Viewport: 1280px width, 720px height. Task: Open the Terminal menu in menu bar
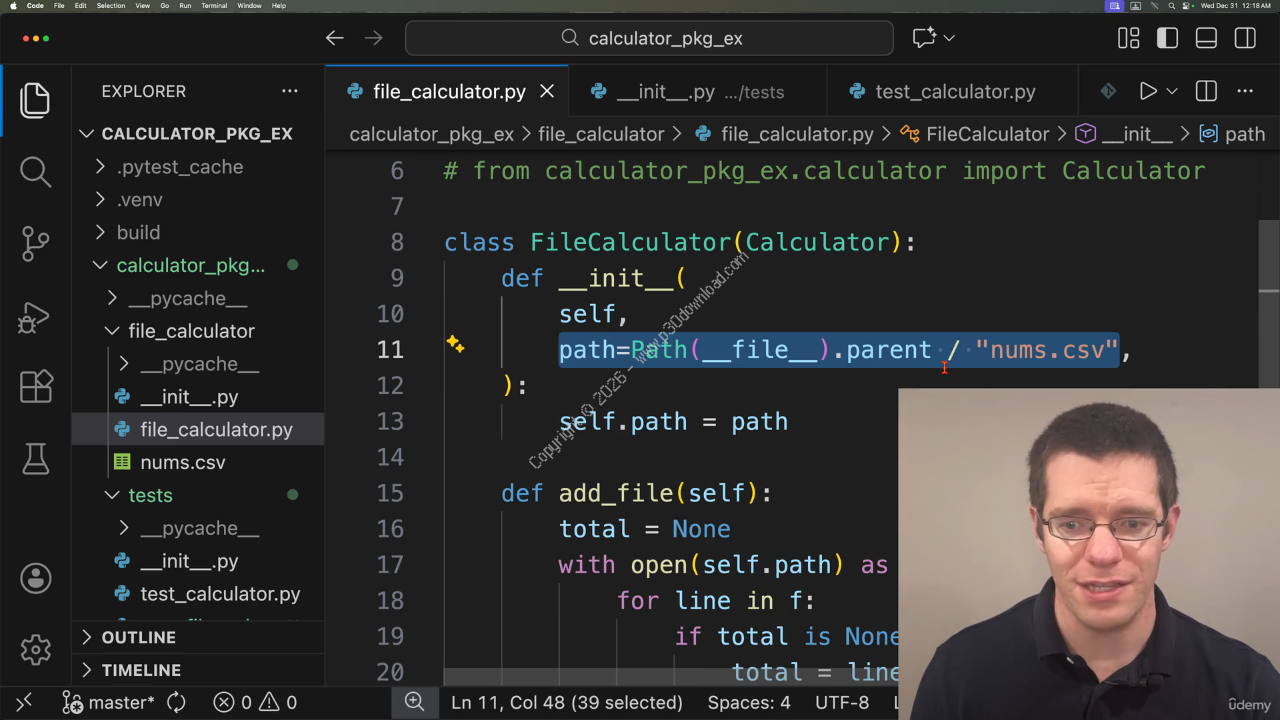(214, 6)
